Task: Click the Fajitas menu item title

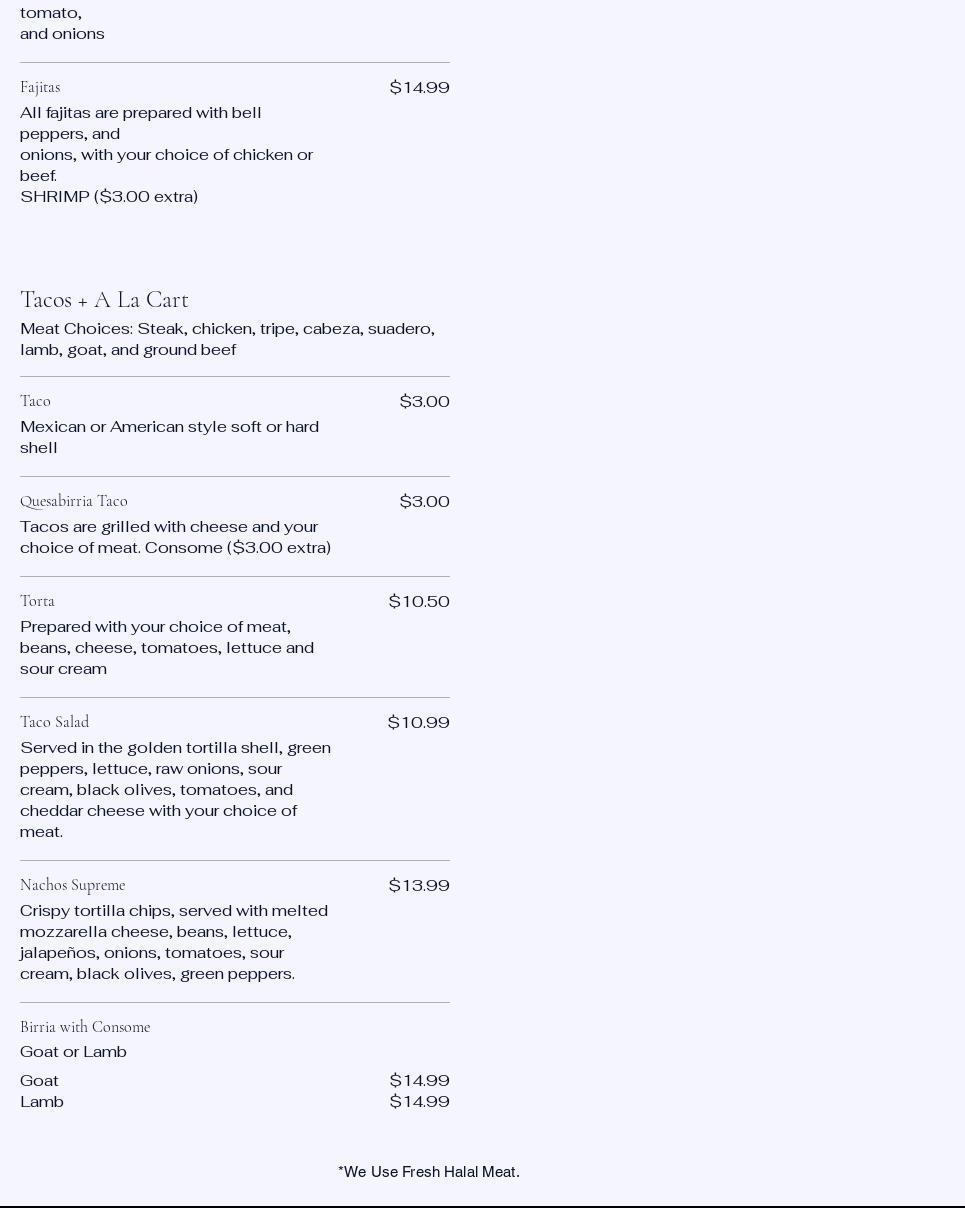Action: coord(40,87)
